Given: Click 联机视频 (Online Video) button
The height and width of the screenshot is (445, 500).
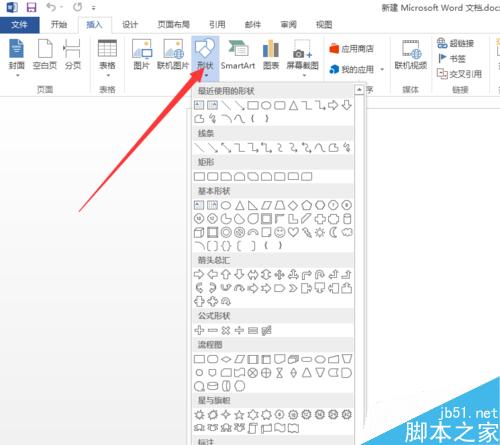Looking at the screenshot, I should click(x=411, y=55).
